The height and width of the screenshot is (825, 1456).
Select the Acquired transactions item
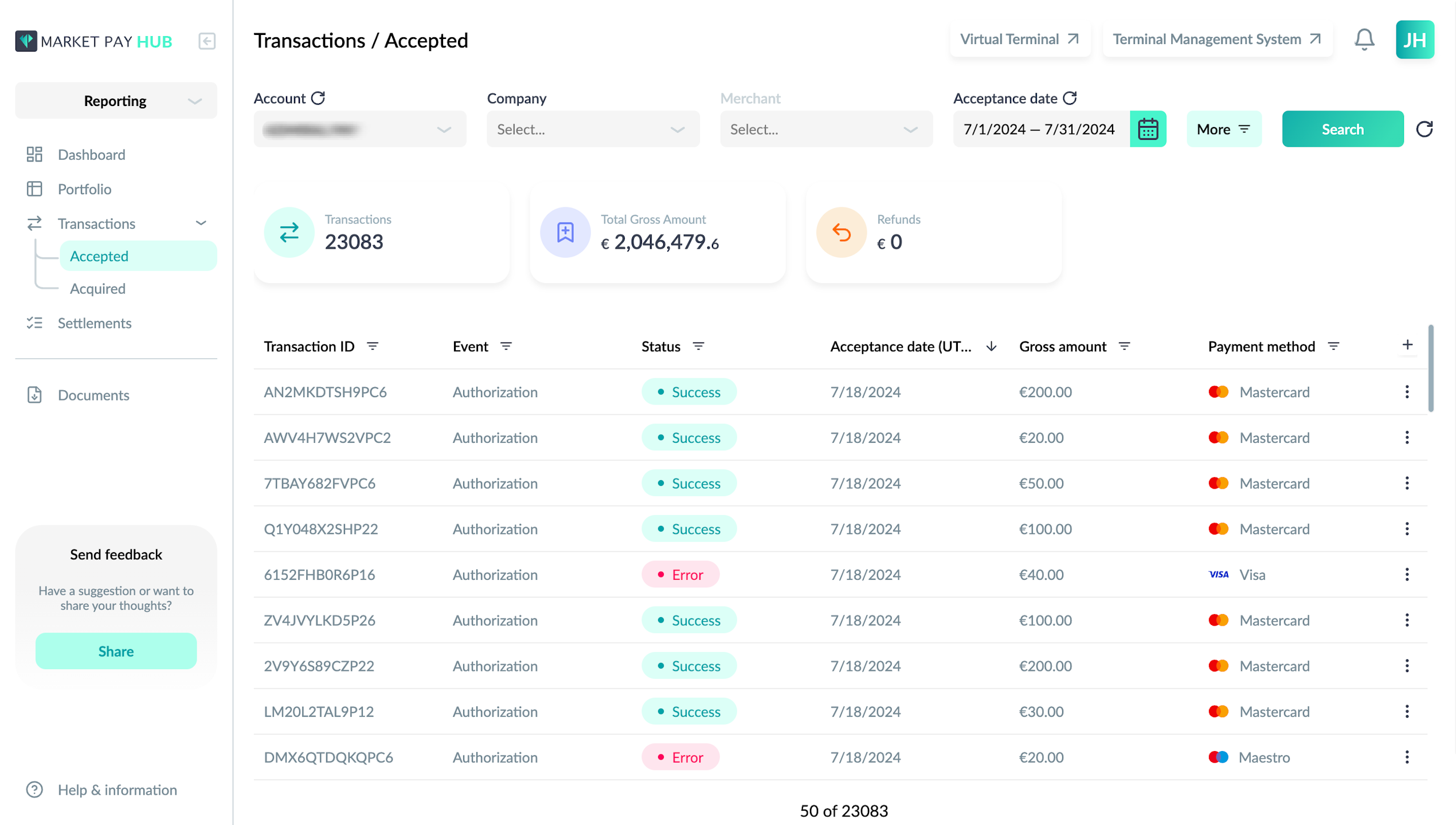(x=97, y=289)
